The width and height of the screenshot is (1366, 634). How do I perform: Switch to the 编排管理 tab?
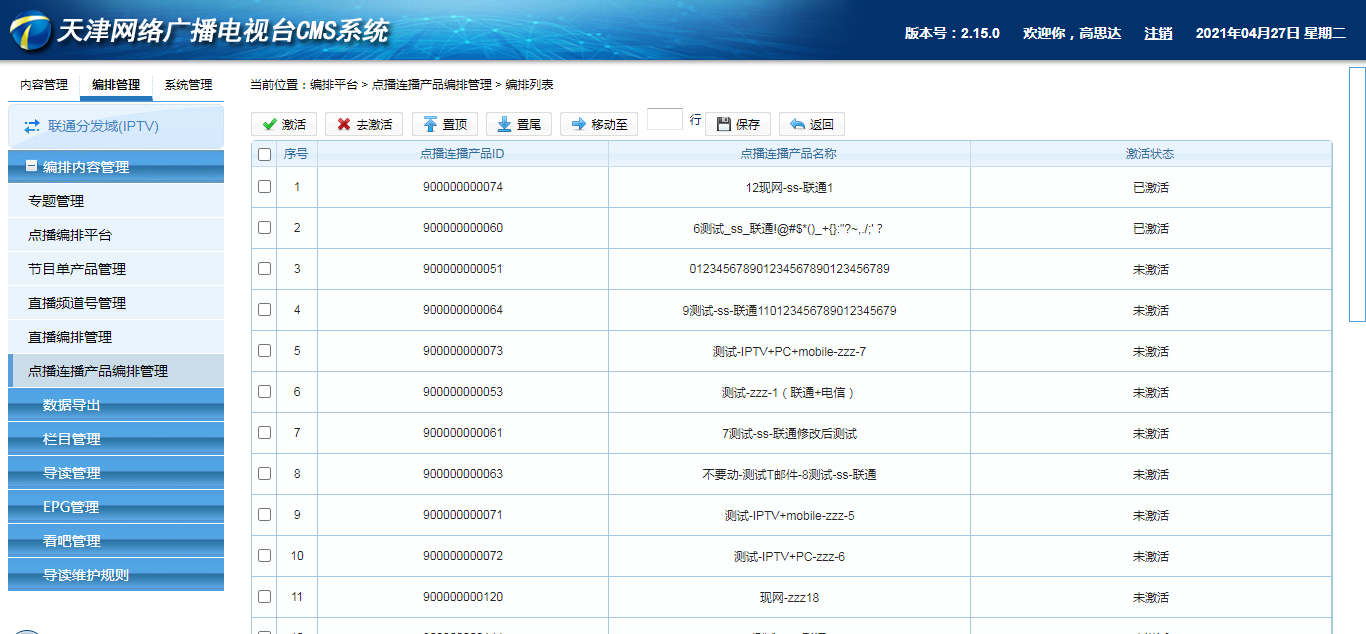pyautogui.click(x=116, y=85)
